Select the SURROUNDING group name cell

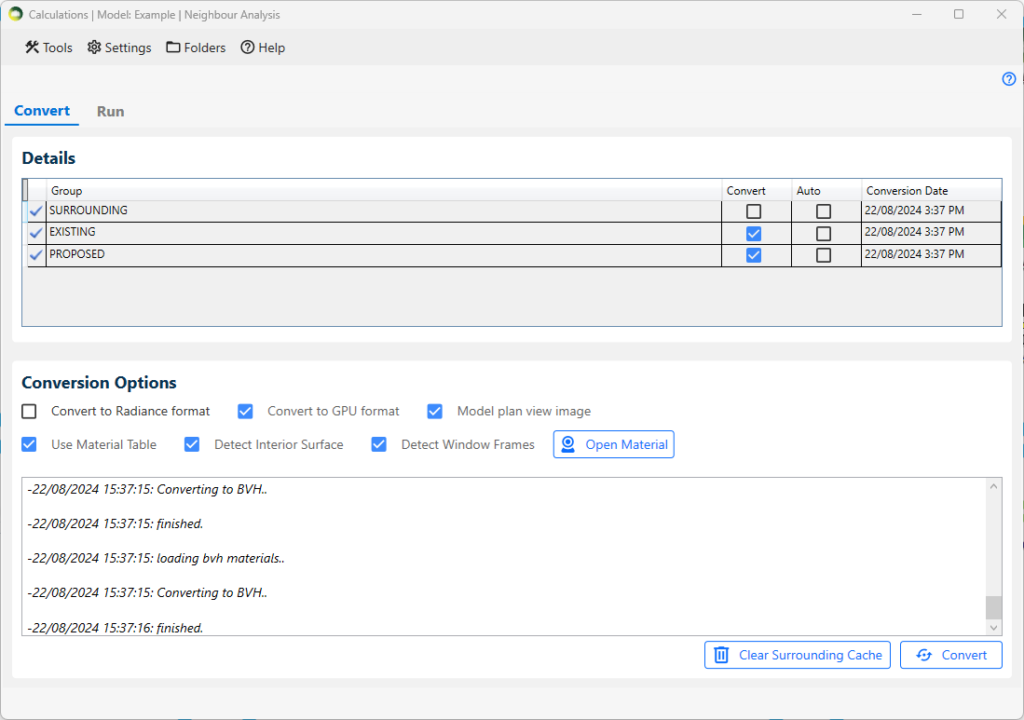[x=384, y=211]
